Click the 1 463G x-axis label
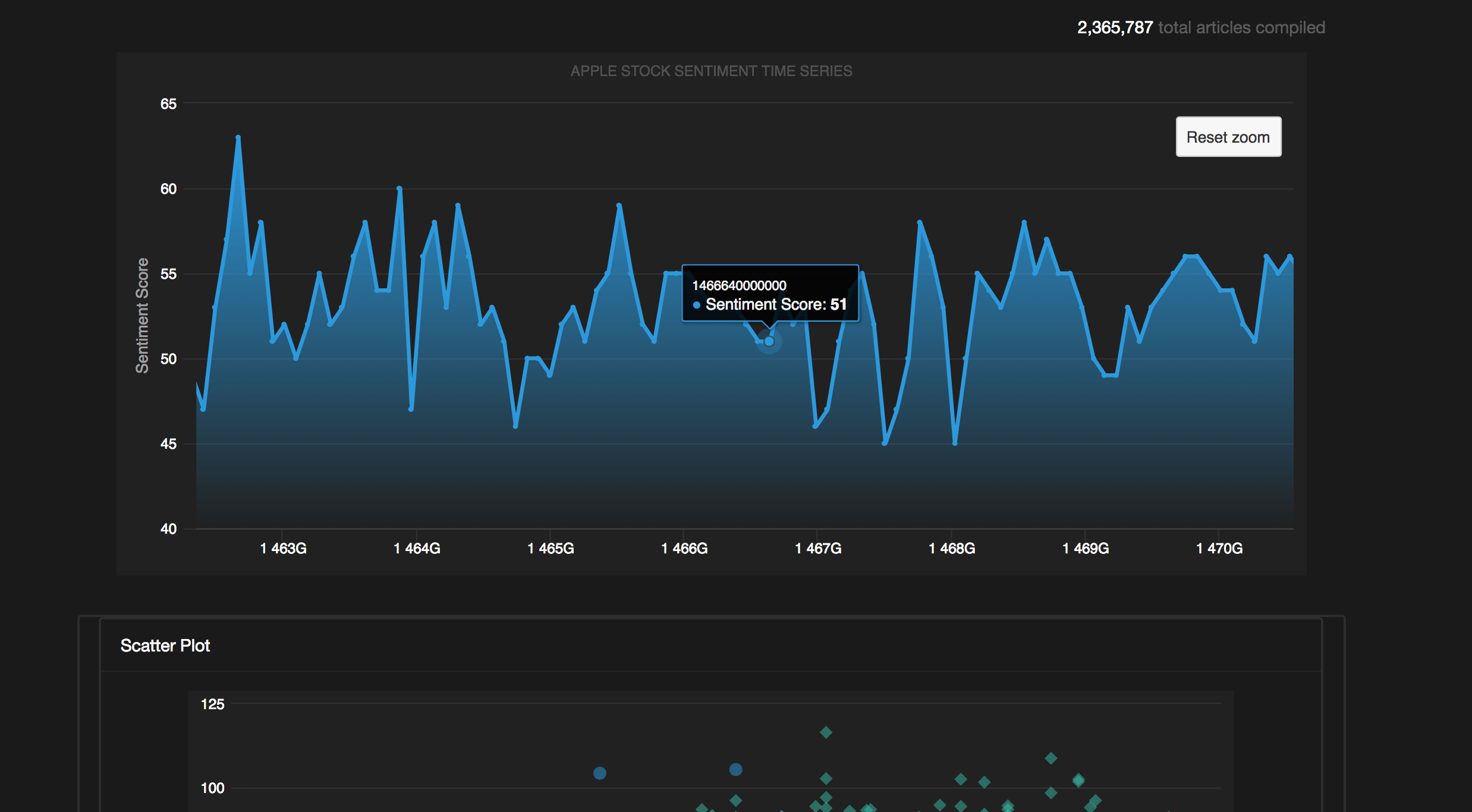 click(283, 548)
